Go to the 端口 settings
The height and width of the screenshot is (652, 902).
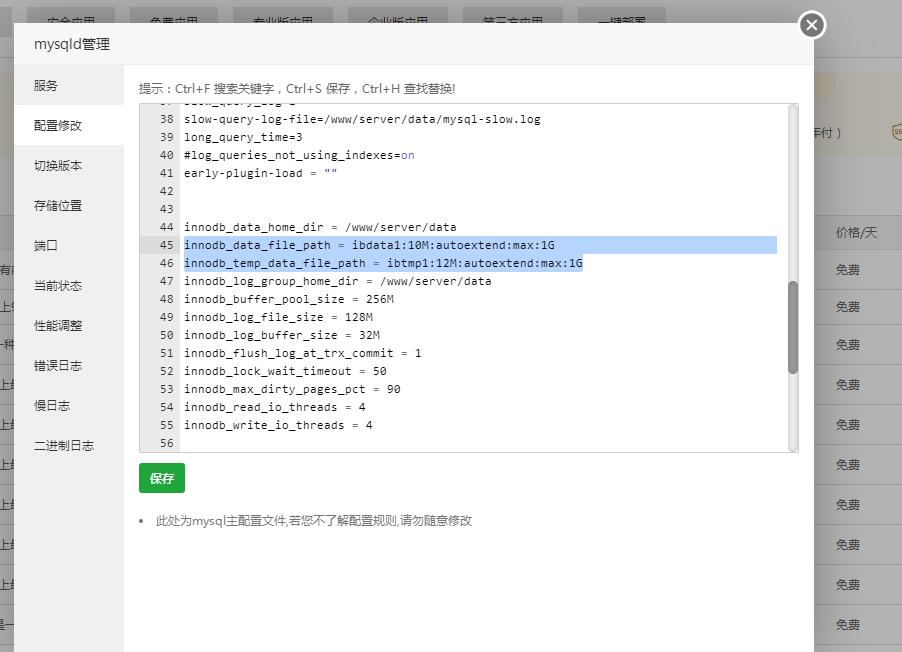pyautogui.click(x=46, y=246)
